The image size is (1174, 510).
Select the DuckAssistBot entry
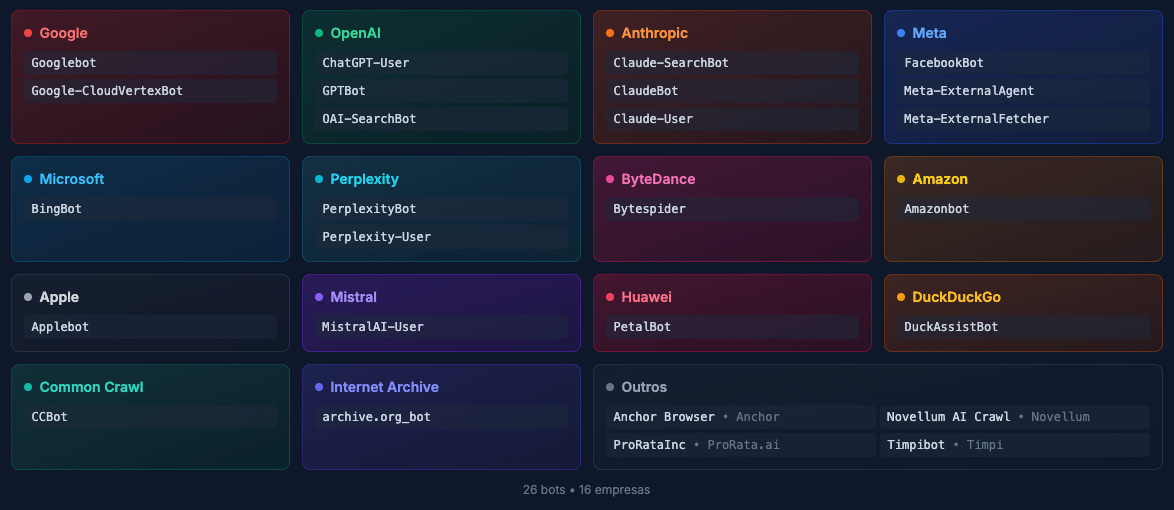pos(1024,327)
